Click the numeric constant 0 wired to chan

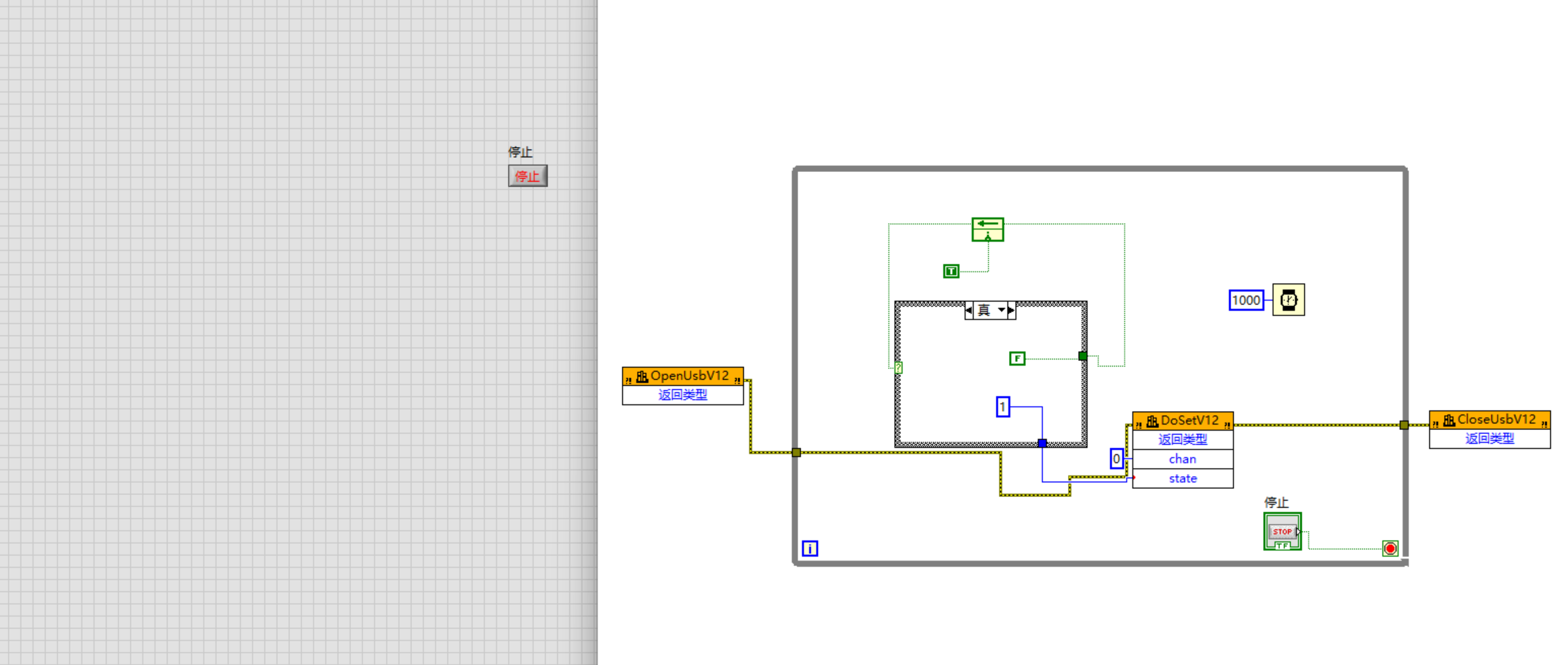point(1116,458)
